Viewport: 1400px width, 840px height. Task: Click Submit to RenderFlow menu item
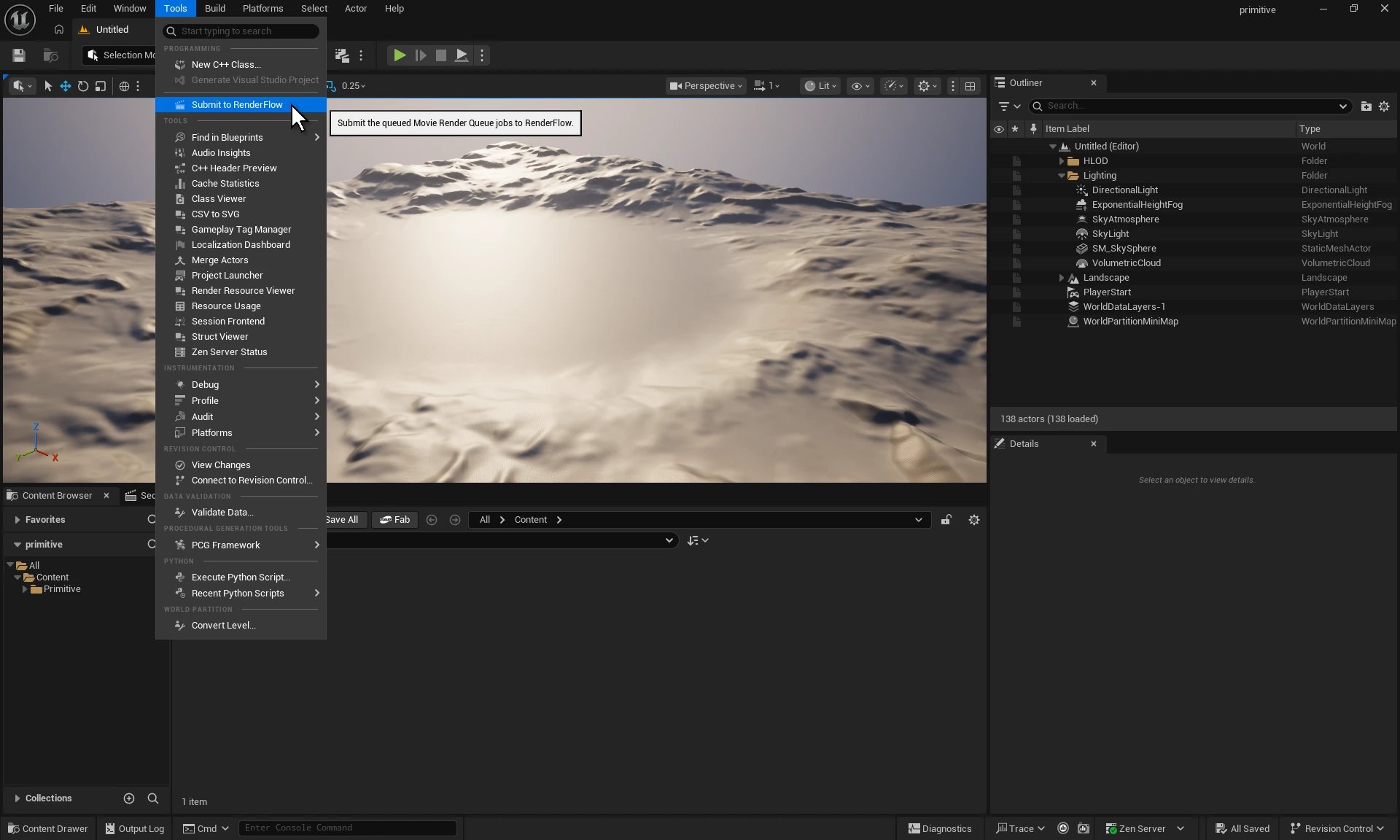[x=241, y=105]
